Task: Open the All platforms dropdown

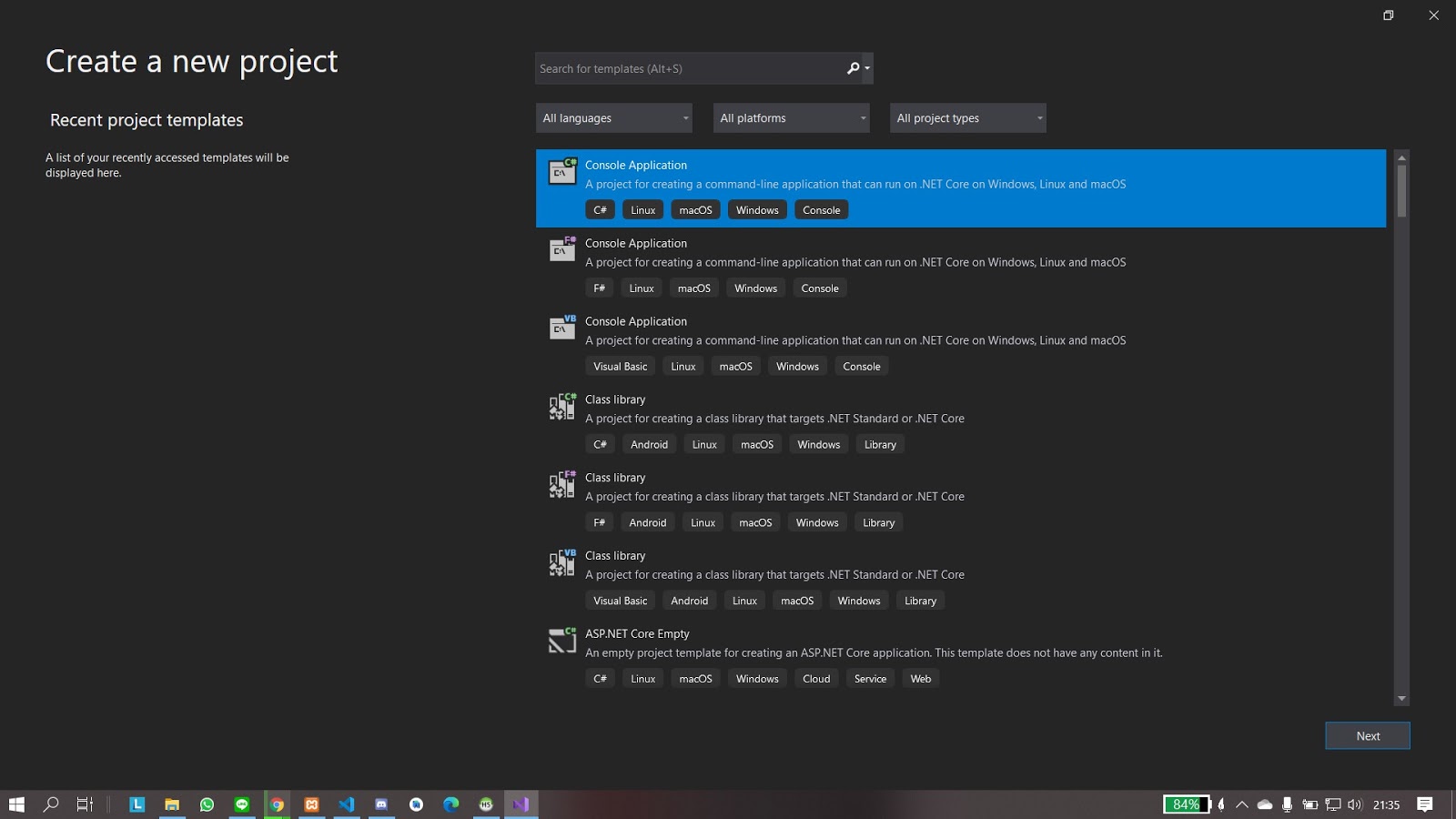Action: [x=792, y=118]
